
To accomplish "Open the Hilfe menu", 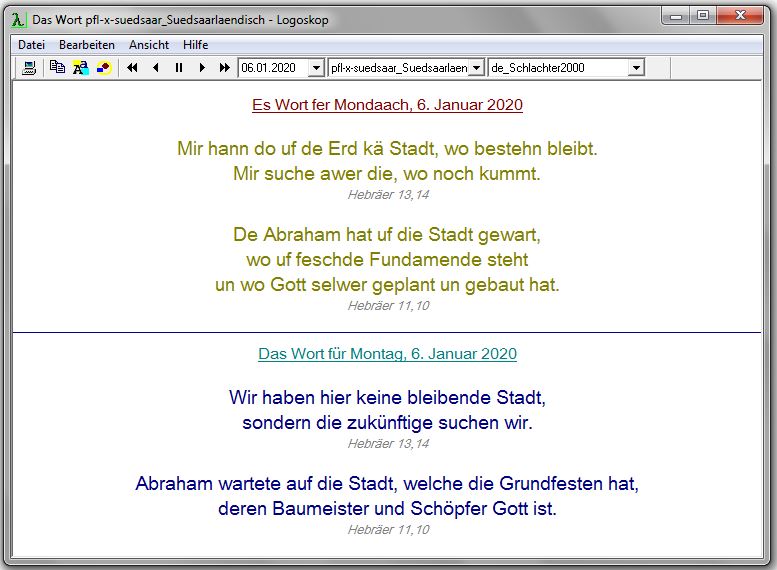I will tap(195, 45).
